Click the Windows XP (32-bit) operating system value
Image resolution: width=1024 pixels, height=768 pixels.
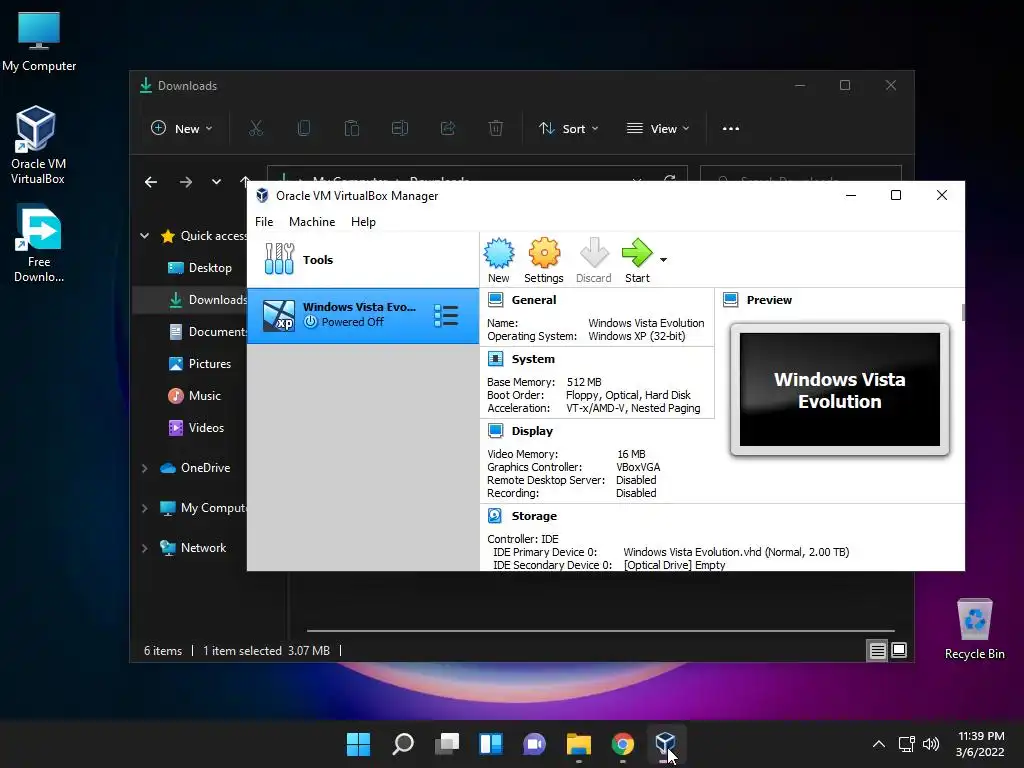pyautogui.click(x=637, y=336)
